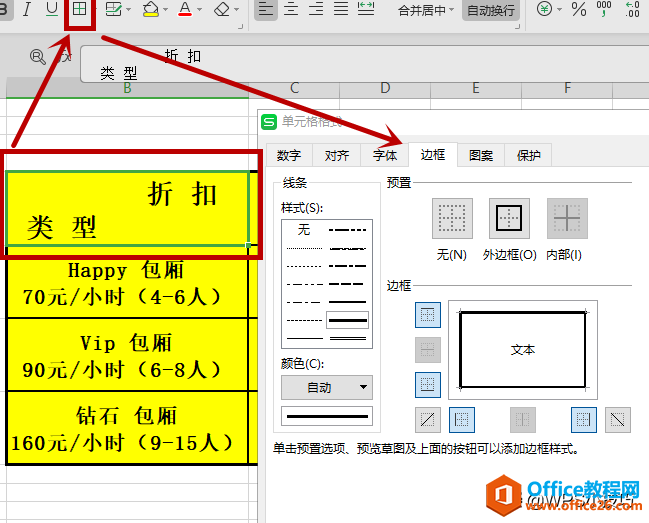Image resolution: width=649 pixels, height=523 pixels.
Task: Select column B header
Action: pyautogui.click(x=127, y=88)
